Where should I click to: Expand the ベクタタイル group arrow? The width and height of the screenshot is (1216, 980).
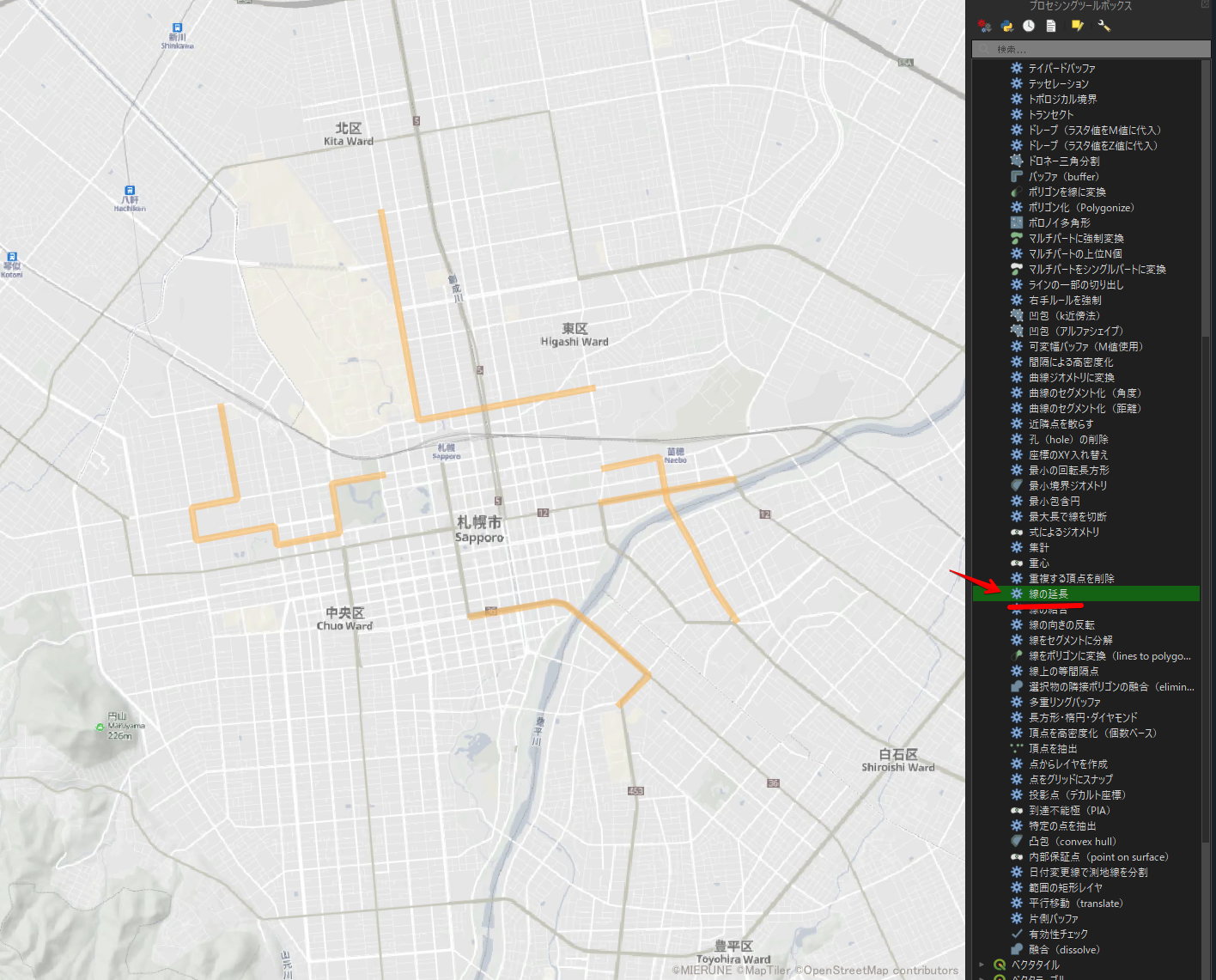(x=982, y=965)
